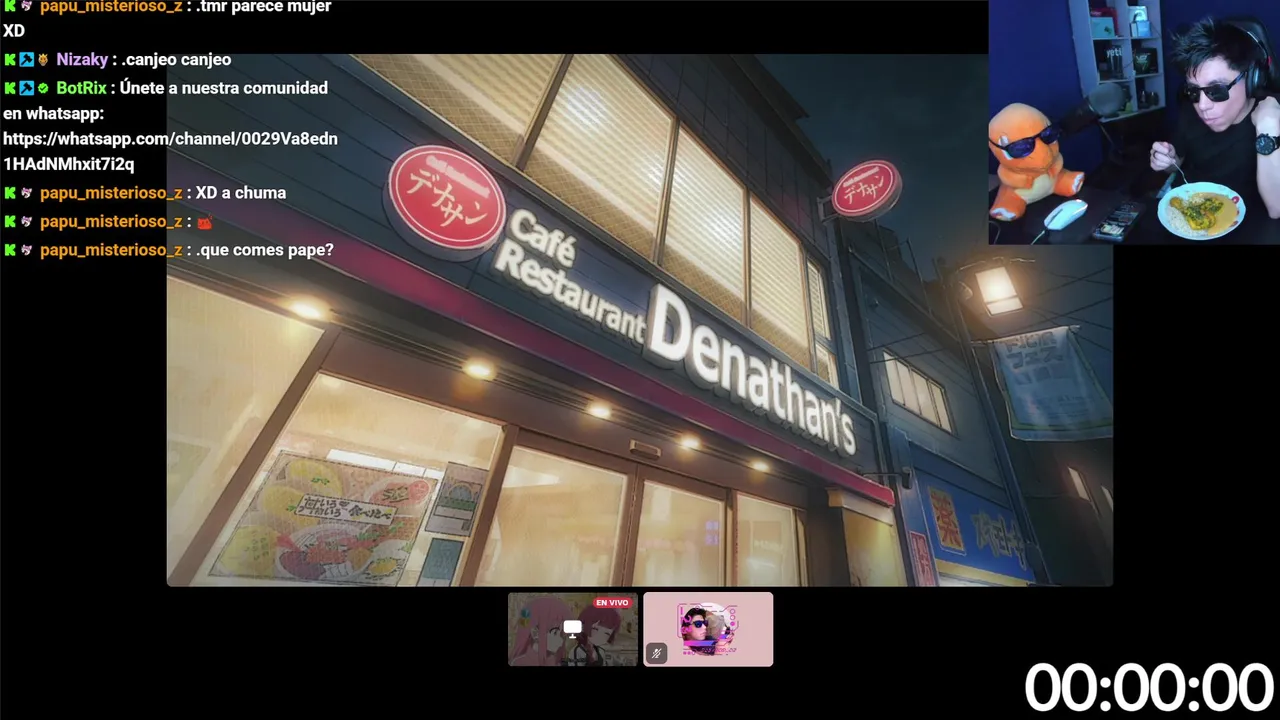This screenshot has width=1280, height=720.
Task: Click the monitor icon on the screen share thumbnail
Action: pyautogui.click(x=573, y=628)
